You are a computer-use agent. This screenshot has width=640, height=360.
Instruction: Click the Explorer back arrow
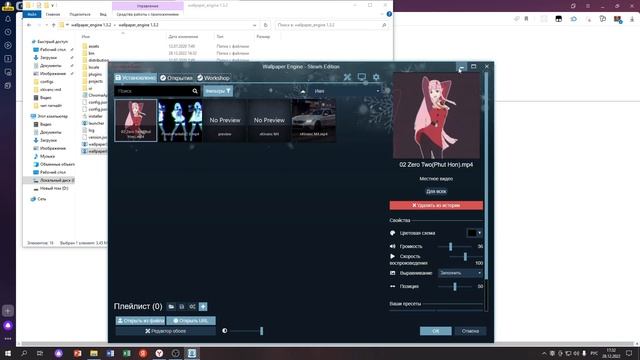29,25
